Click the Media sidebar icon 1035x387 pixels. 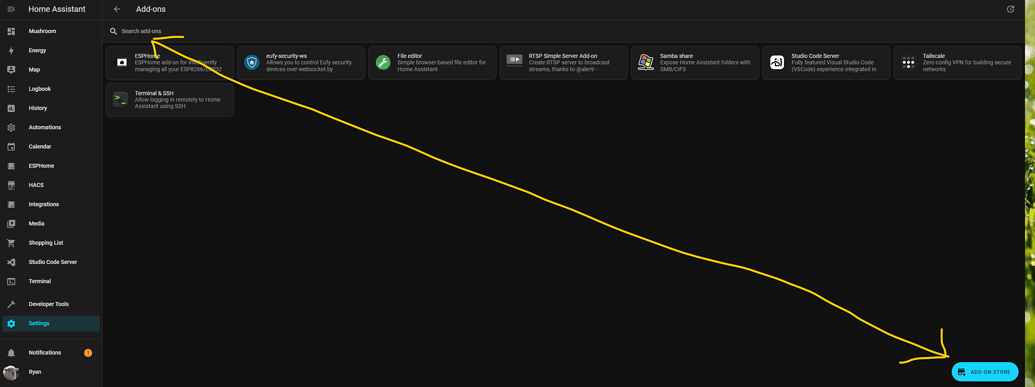point(11,223)
